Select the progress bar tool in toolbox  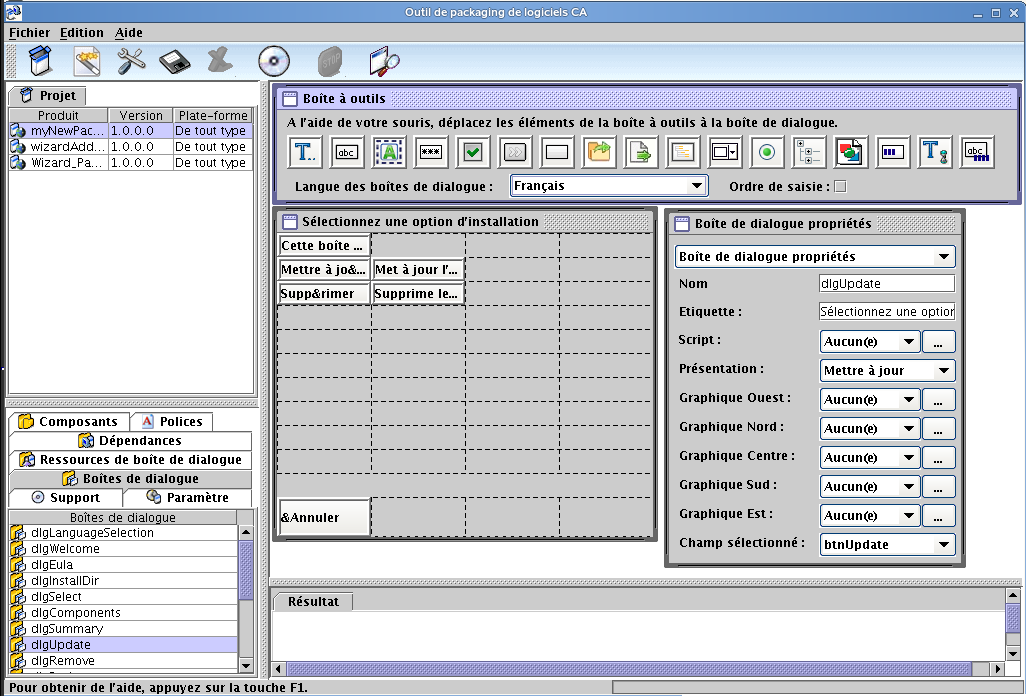[893, 152]
